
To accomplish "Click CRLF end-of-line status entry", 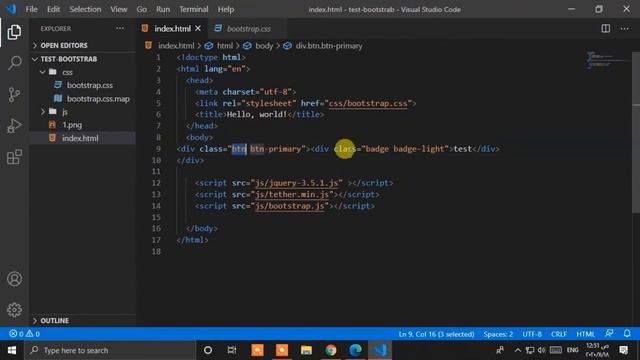I will pyautogui.click(x=559, y=334).
